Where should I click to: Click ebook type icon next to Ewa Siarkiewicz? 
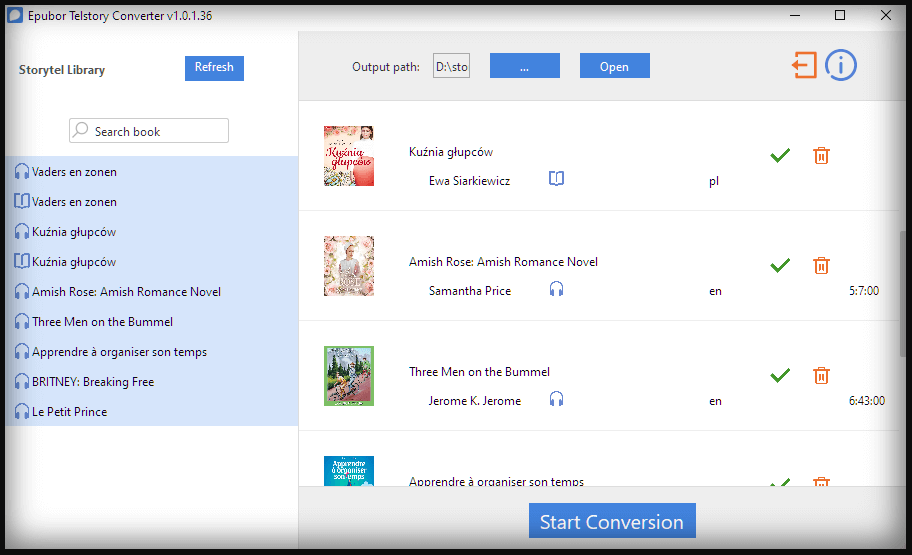tap(557, 179)
